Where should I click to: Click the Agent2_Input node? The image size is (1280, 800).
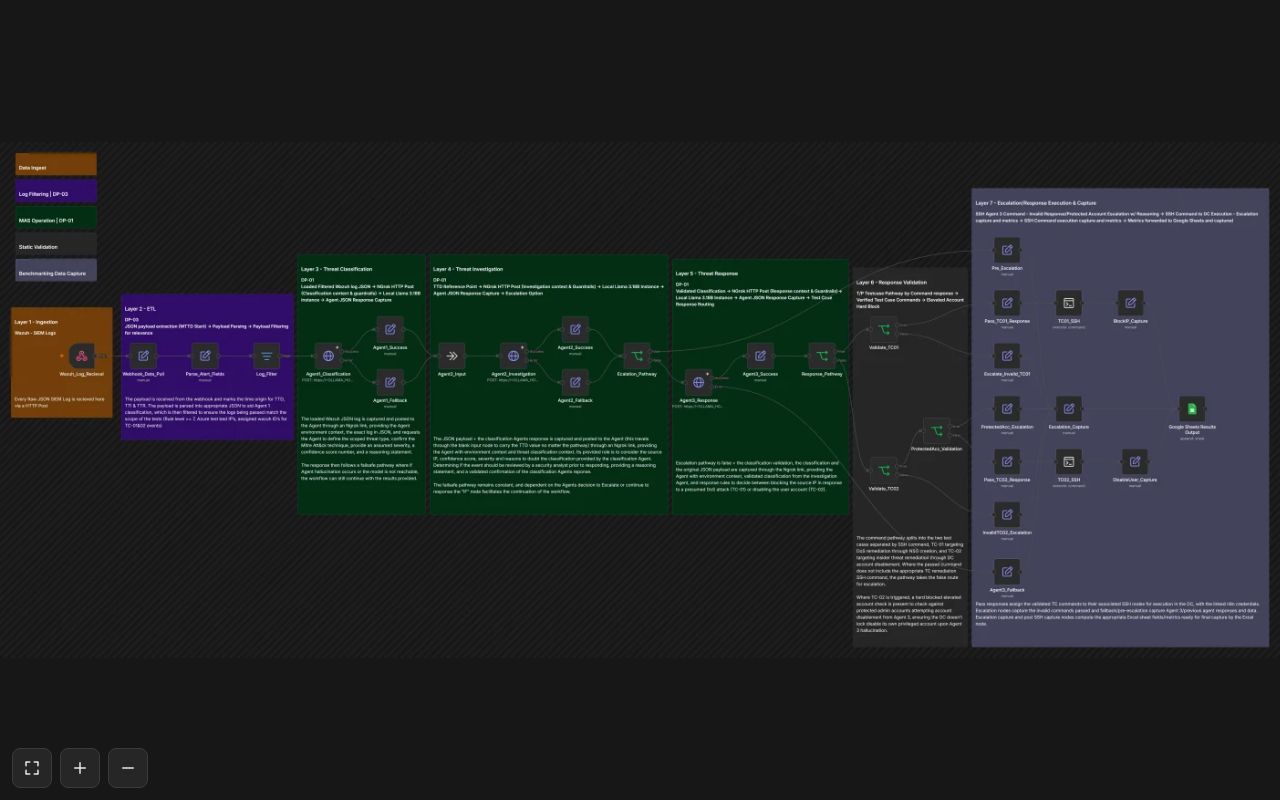point(452,355)
